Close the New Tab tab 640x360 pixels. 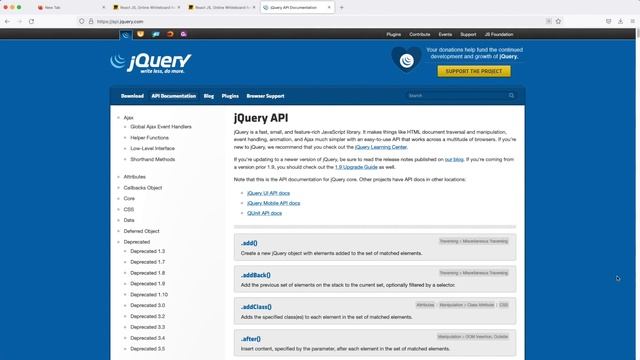(103, 7)
